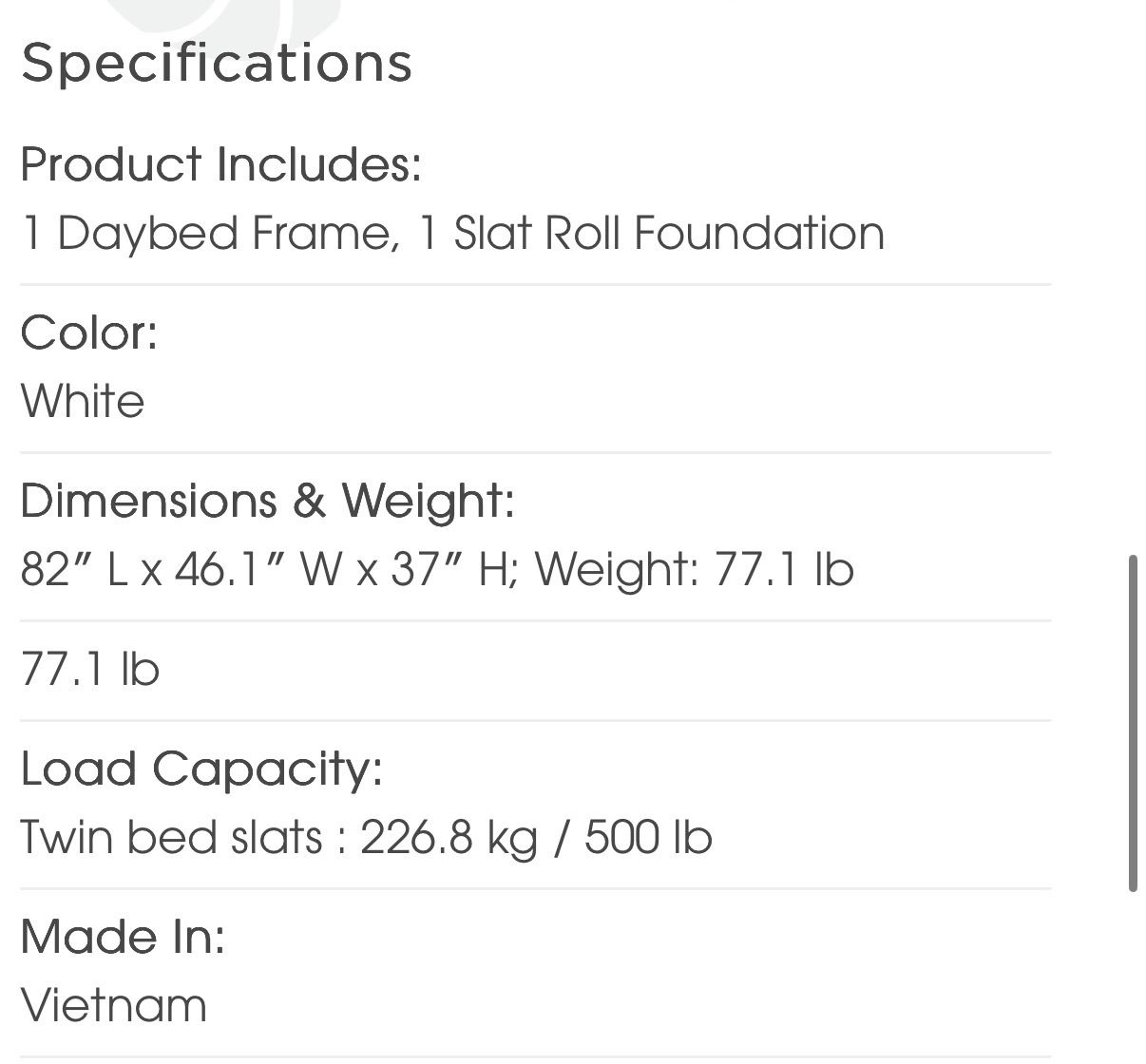Click the Dimensions & Weight label

267,501
